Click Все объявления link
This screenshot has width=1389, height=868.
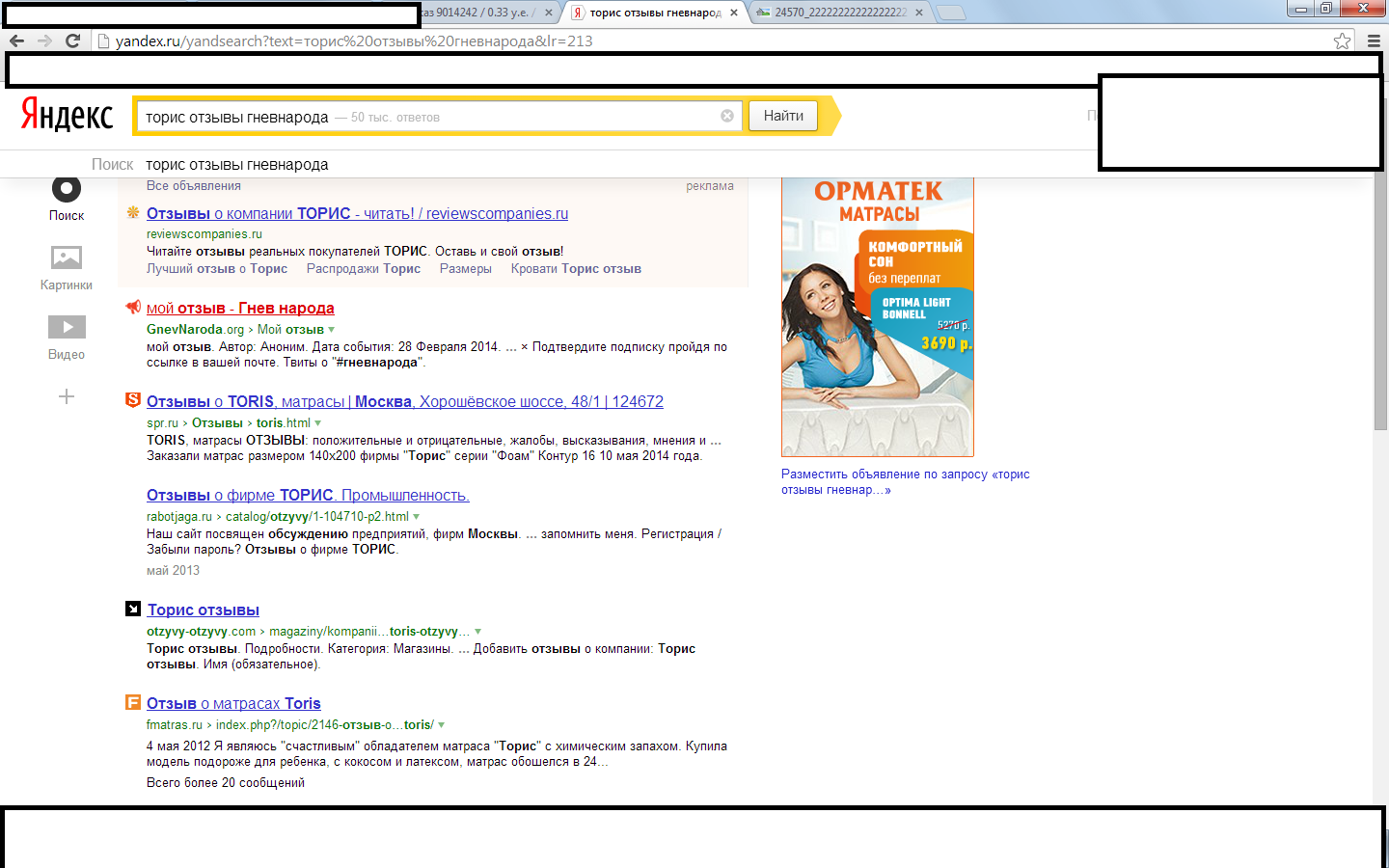click(x=194, y=186)
